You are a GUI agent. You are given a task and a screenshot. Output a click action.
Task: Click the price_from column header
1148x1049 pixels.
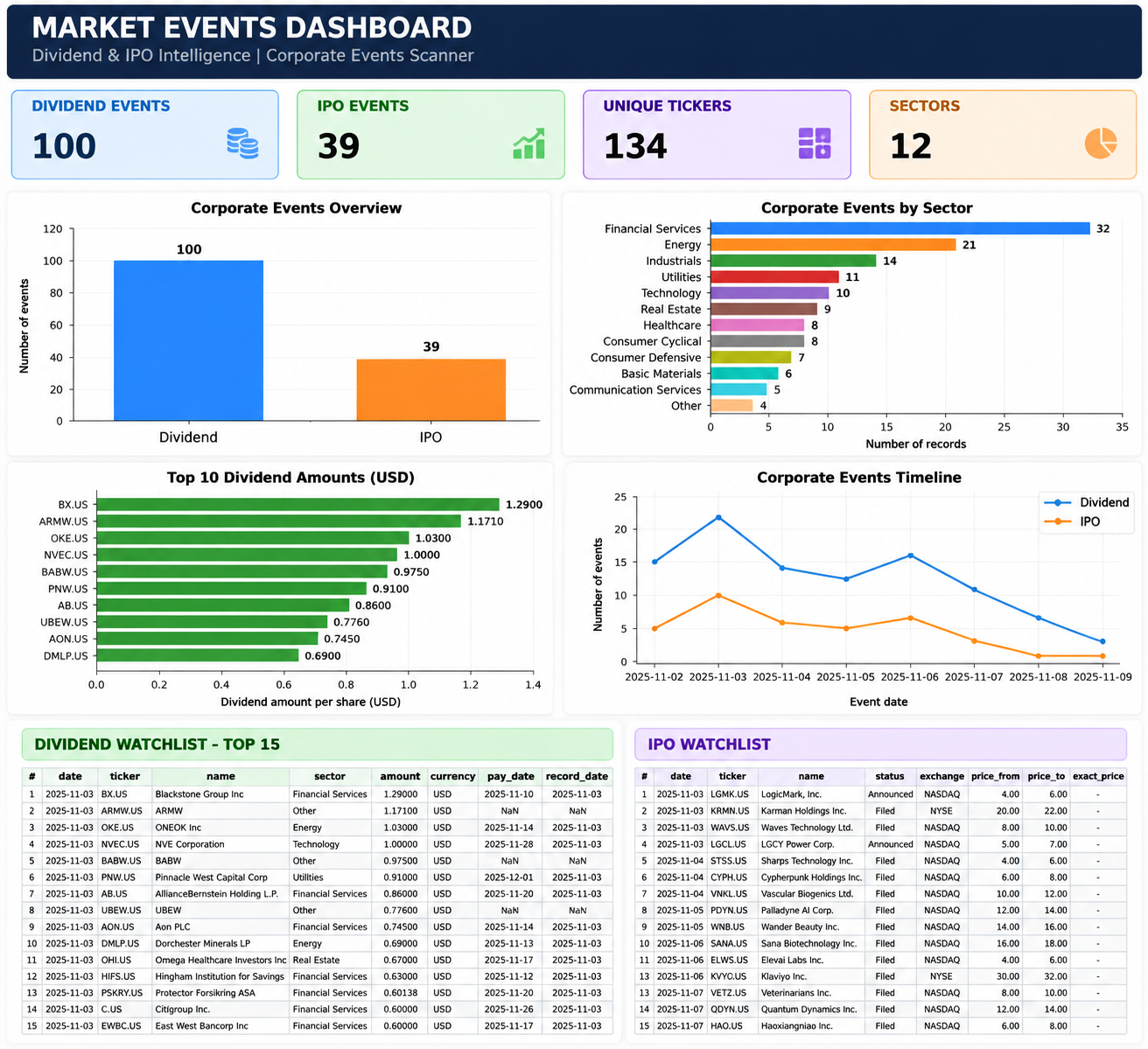click(x=996, y=776)
